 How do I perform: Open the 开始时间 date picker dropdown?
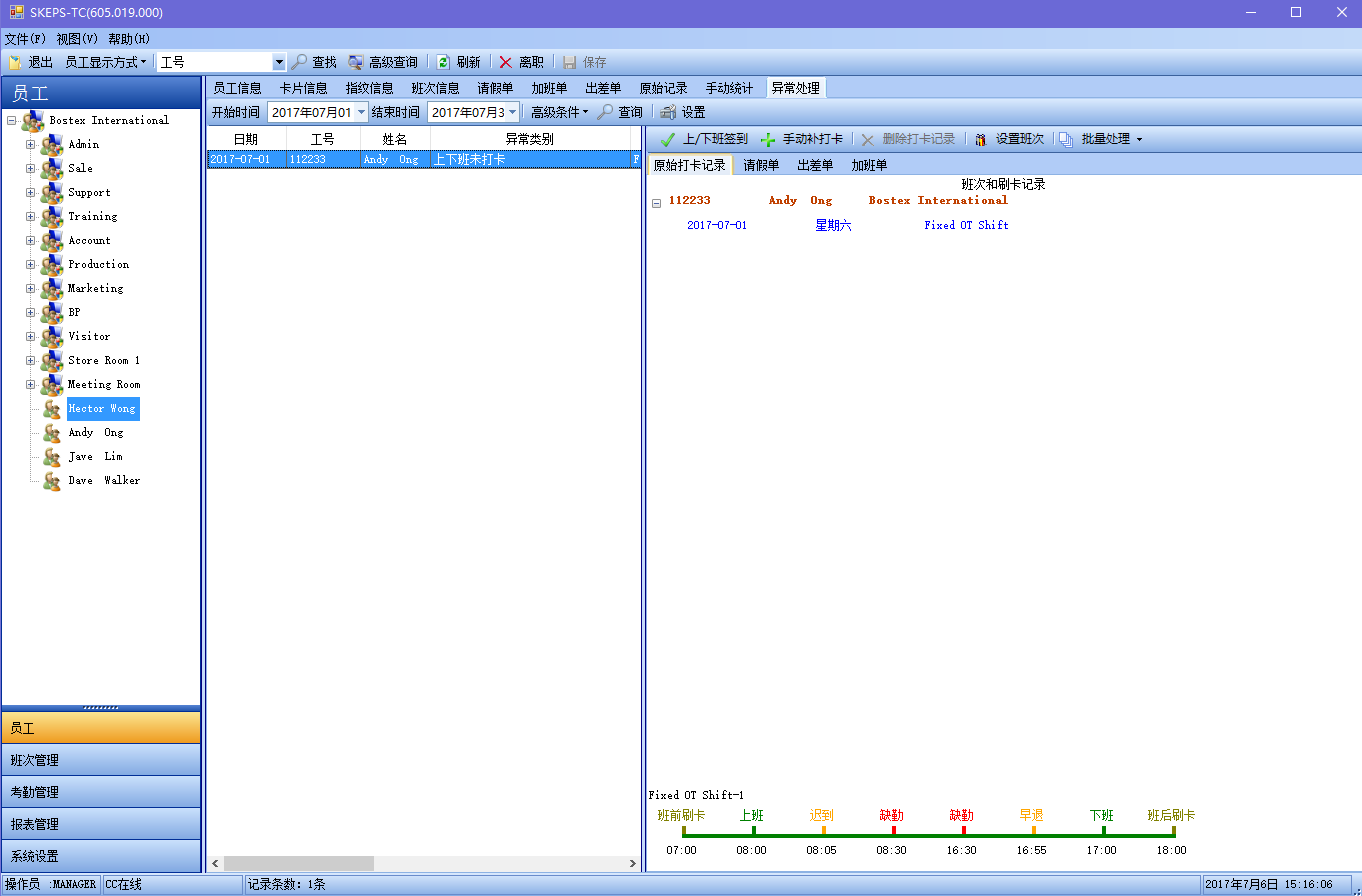361,113
